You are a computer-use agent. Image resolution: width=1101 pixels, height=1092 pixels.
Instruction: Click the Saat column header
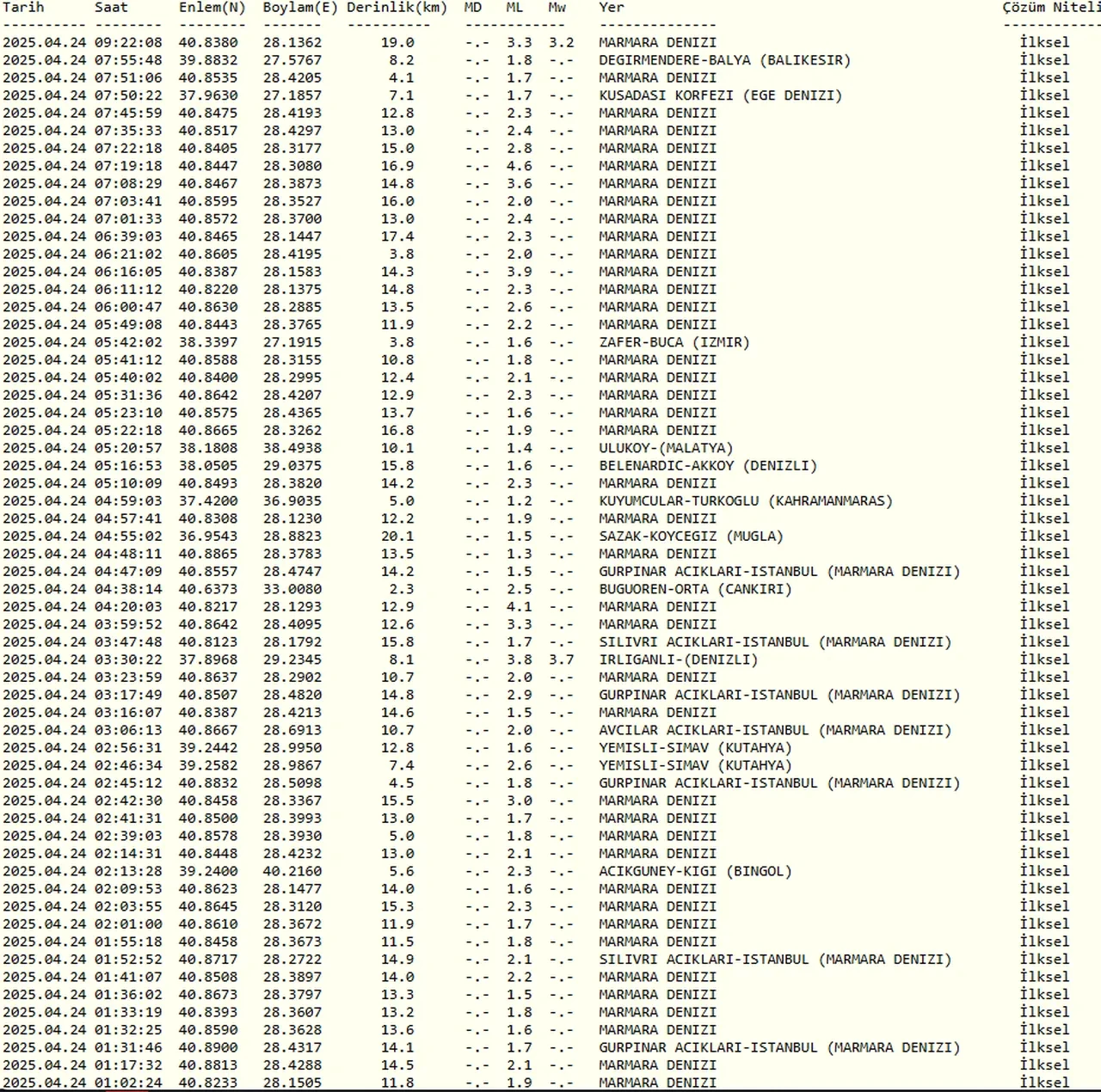tap(111, 8)
